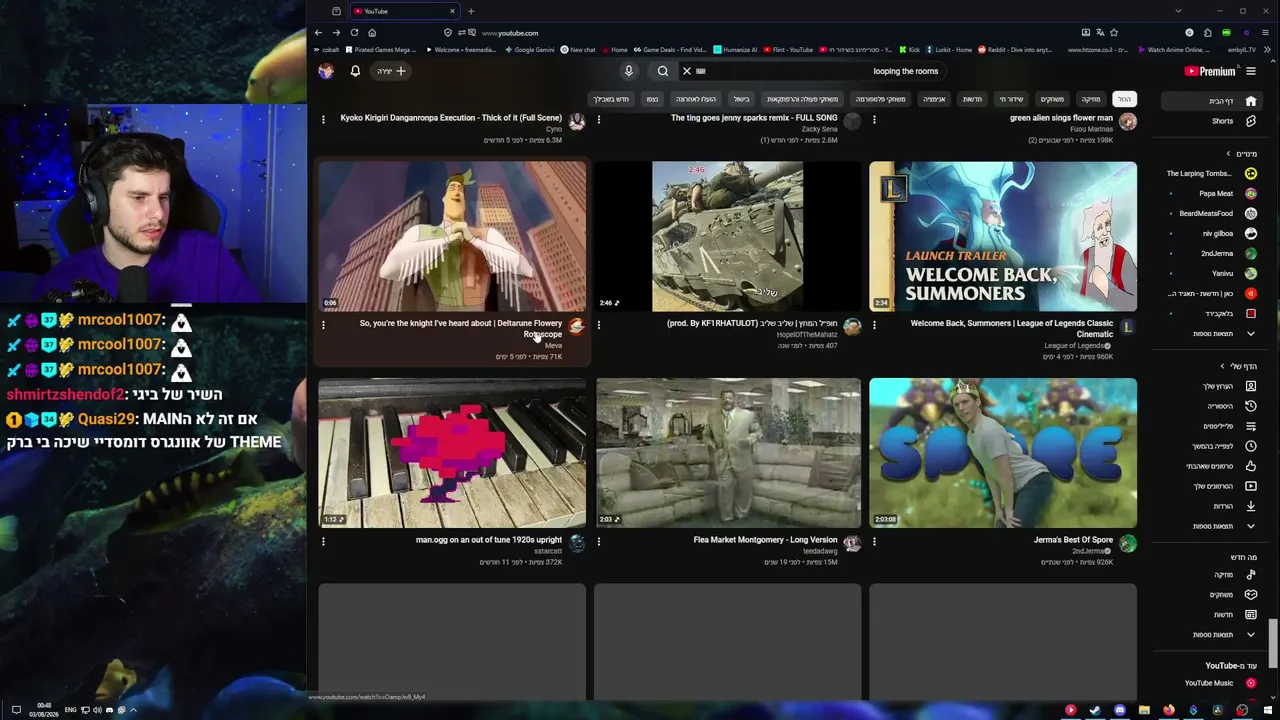
Task: Select the Live (שידור חי) filter chip
Action: [x=1012, y=99]
